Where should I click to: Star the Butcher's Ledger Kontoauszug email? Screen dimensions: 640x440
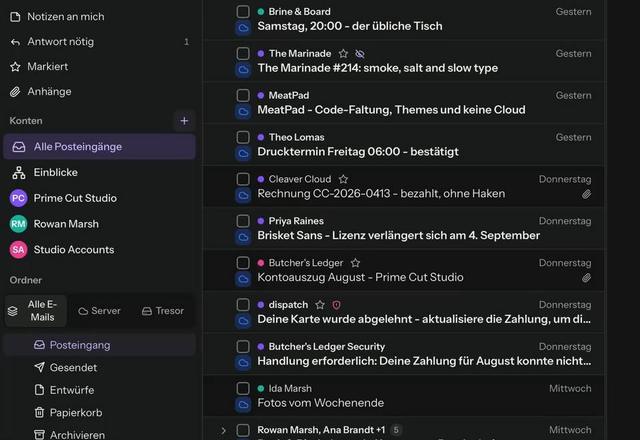tap(356, 263)
